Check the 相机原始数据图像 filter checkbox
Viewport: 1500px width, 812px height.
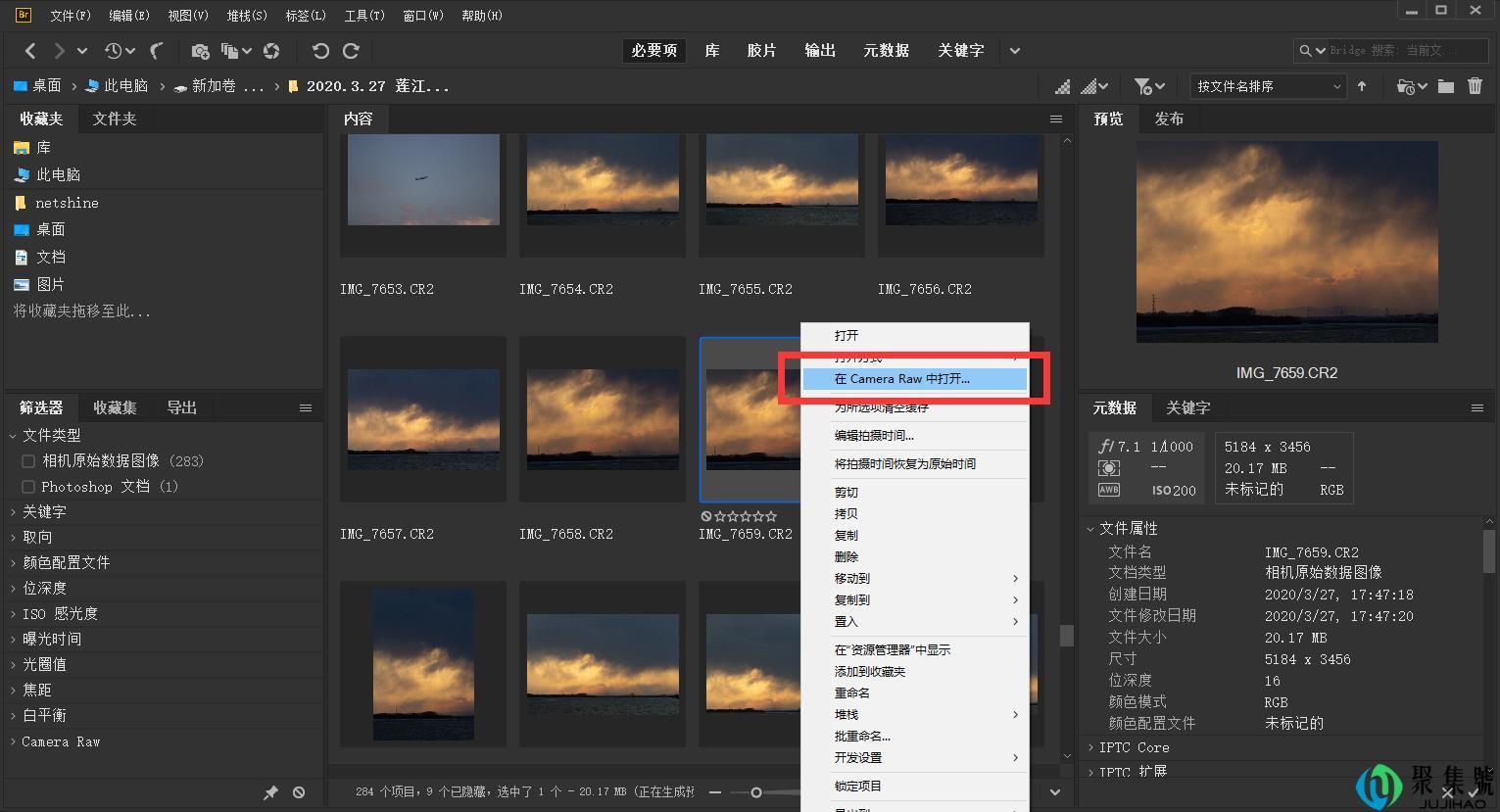click(x=28, y=461)
